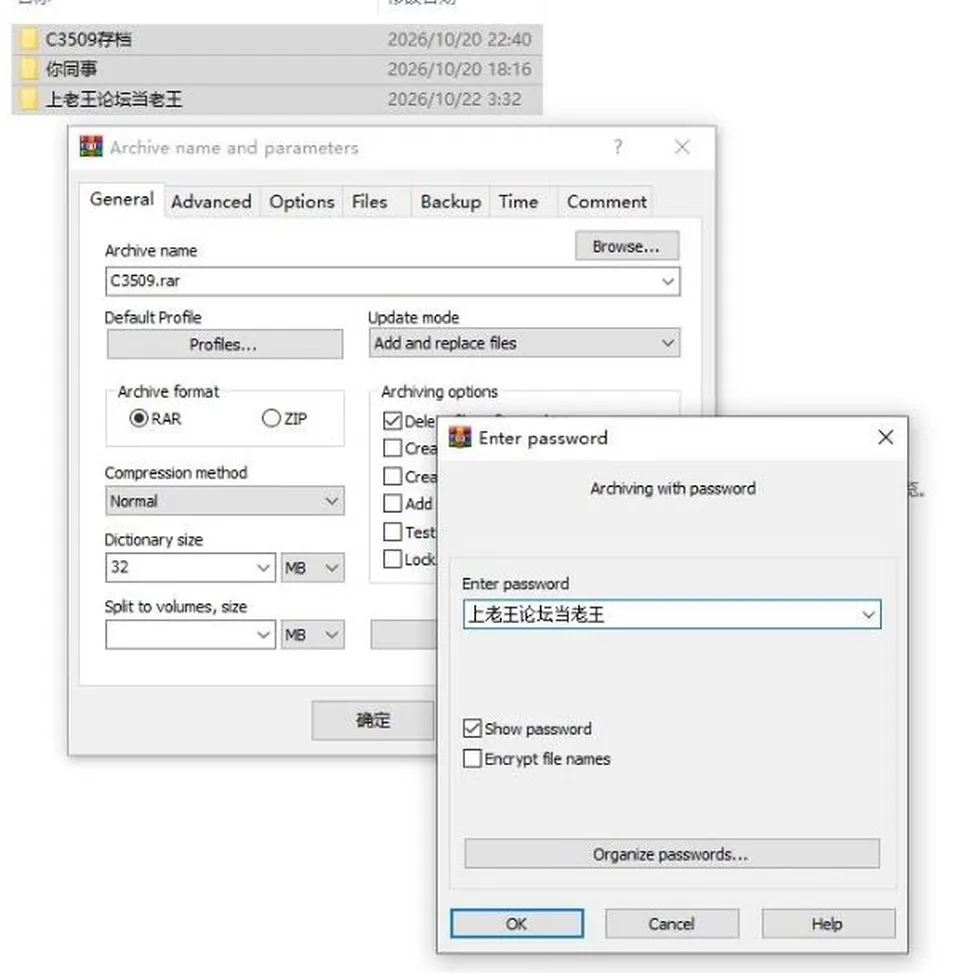Image resolution: width=960 pixels, height=974 pixels.
Task: Switch to the Backup tab
Action: coord(451,202)
